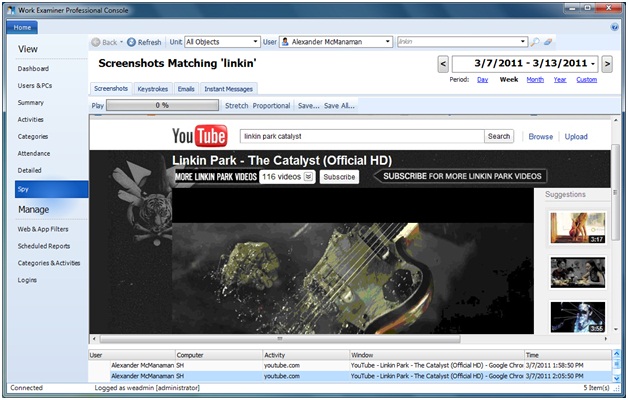This screenshot has width=628, height=400.
Task: Expand the 116 videos dropdown
Action: [308, 177]
